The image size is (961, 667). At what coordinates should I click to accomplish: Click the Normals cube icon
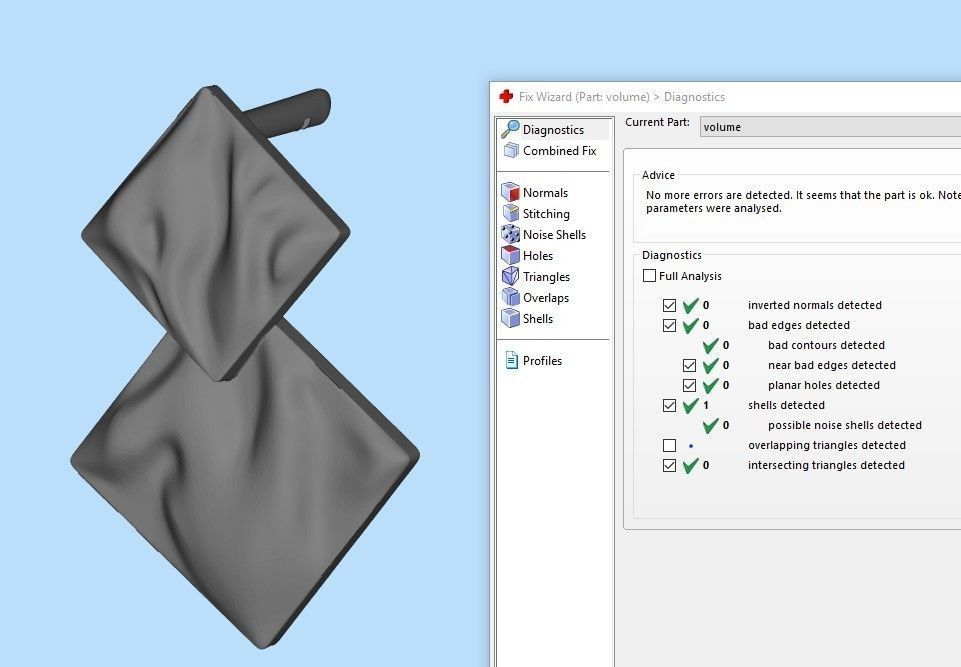coord(511,192)
